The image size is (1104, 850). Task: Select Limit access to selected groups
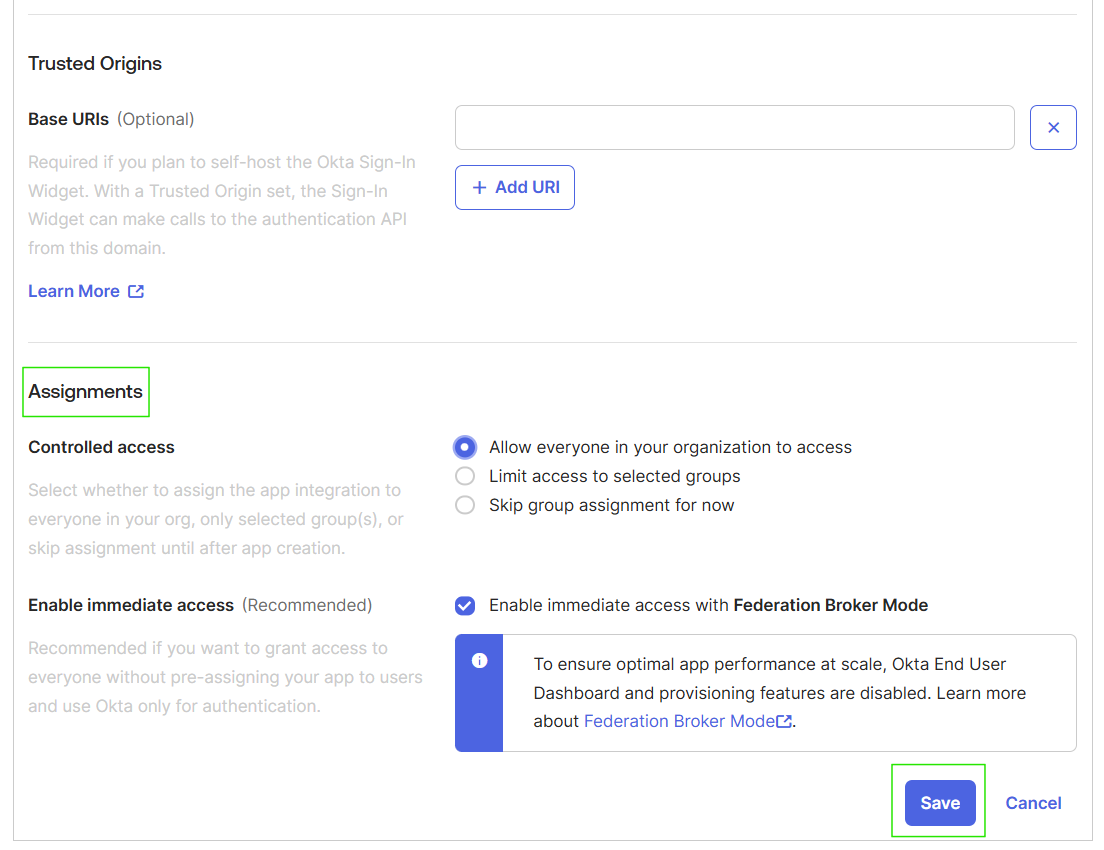coord(465,476)
